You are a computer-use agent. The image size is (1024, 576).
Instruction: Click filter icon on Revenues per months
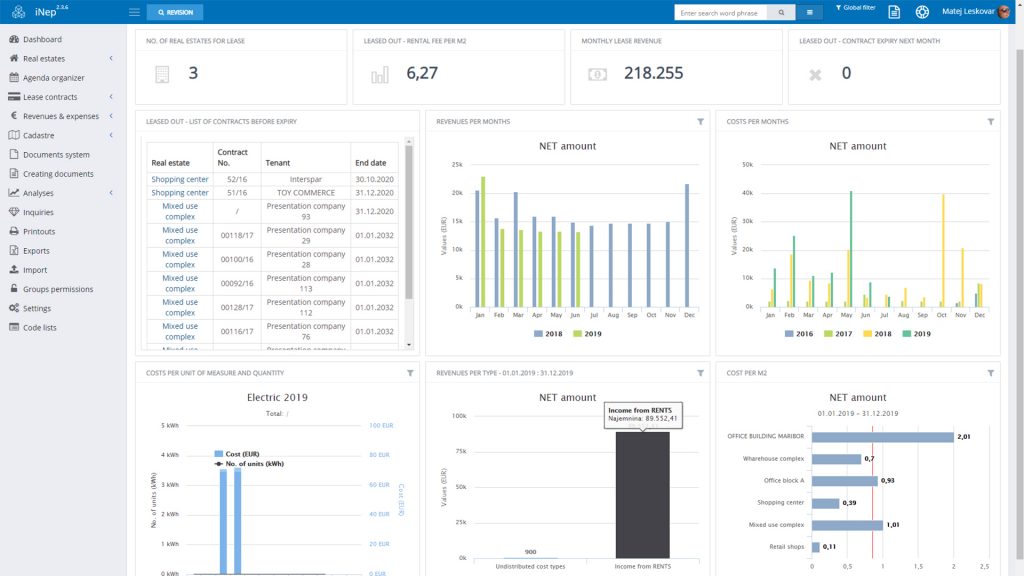click(x=701, y=122)
